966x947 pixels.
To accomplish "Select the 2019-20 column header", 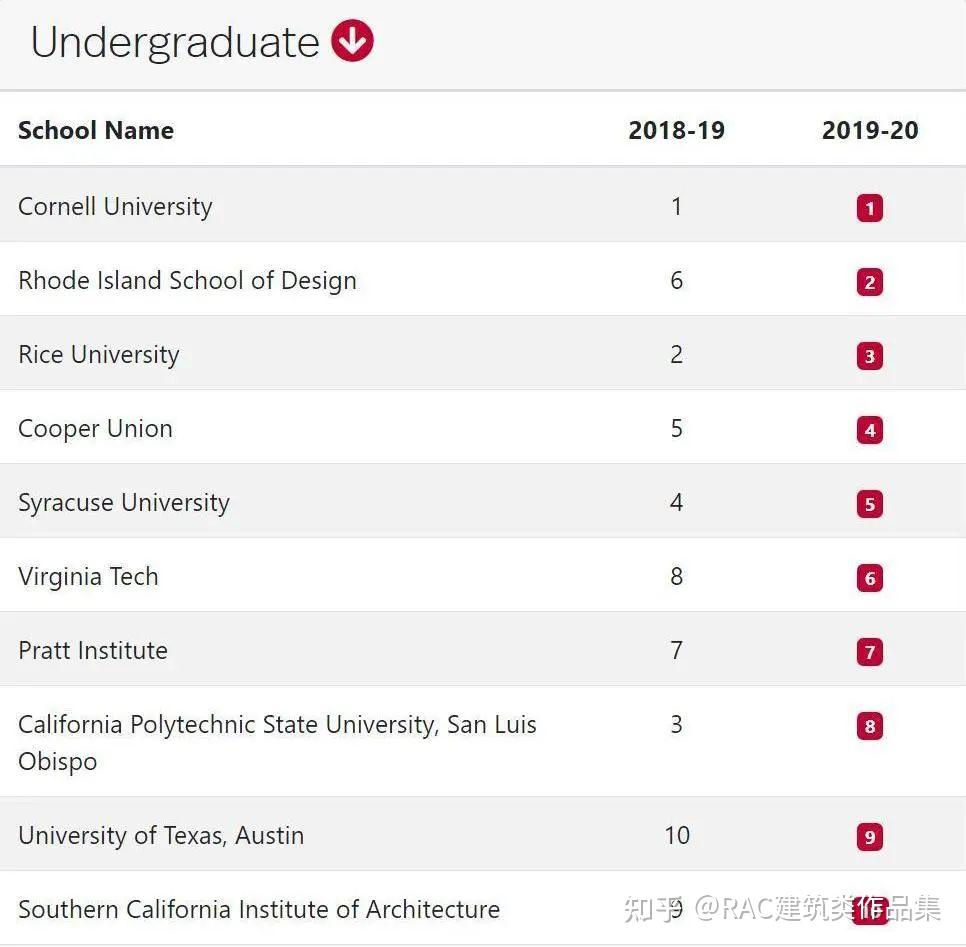I will [x=869, y=130].
